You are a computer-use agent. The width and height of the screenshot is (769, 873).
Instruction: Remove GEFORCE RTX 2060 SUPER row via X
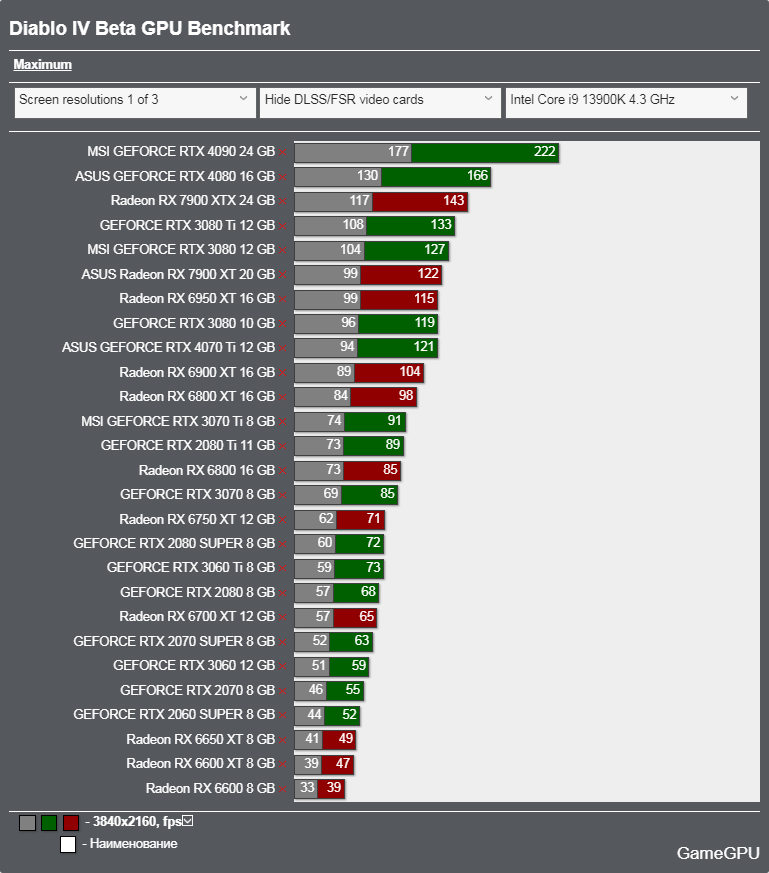pos(283,716)
